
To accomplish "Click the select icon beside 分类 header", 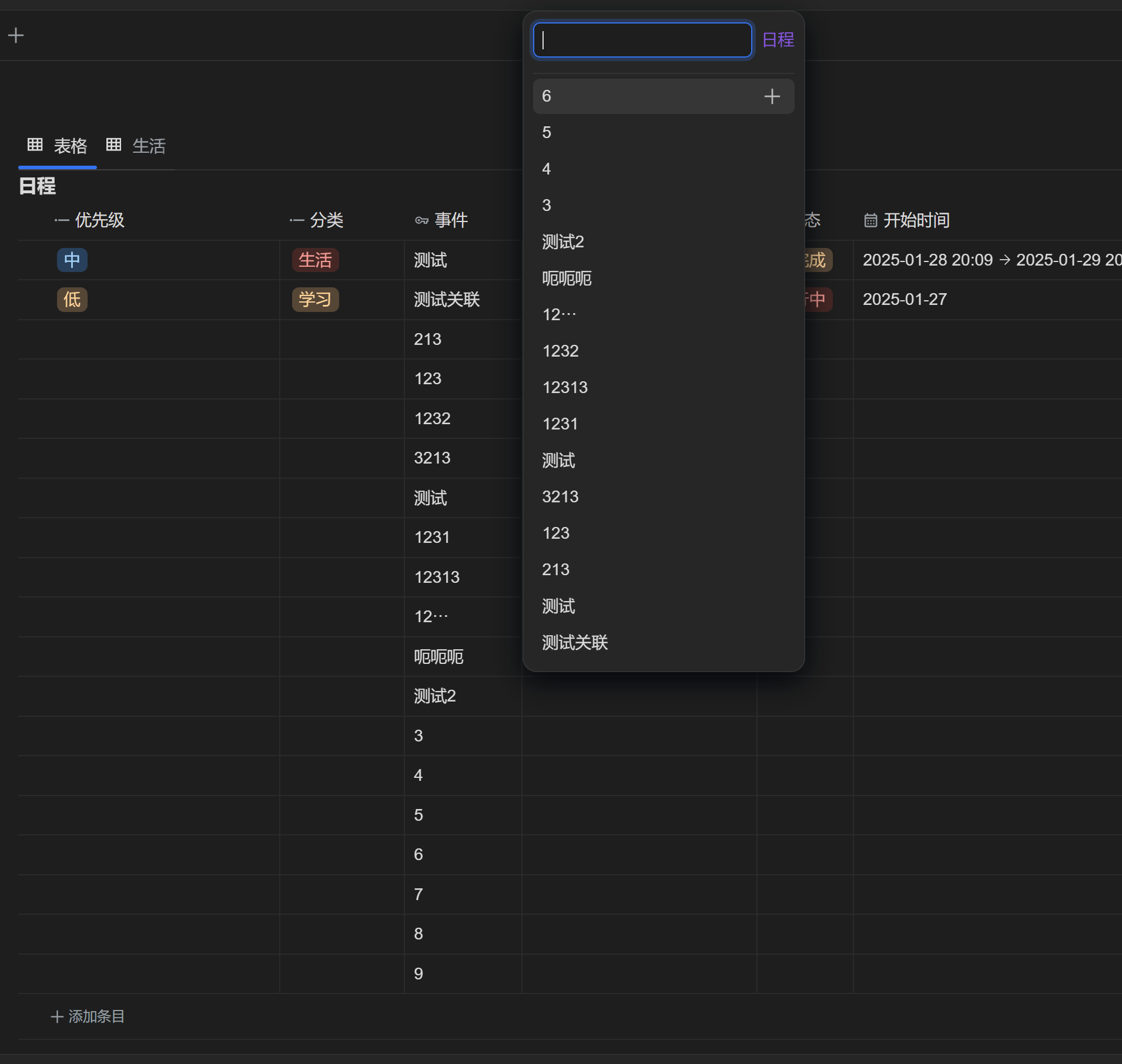I will [297, 220].
